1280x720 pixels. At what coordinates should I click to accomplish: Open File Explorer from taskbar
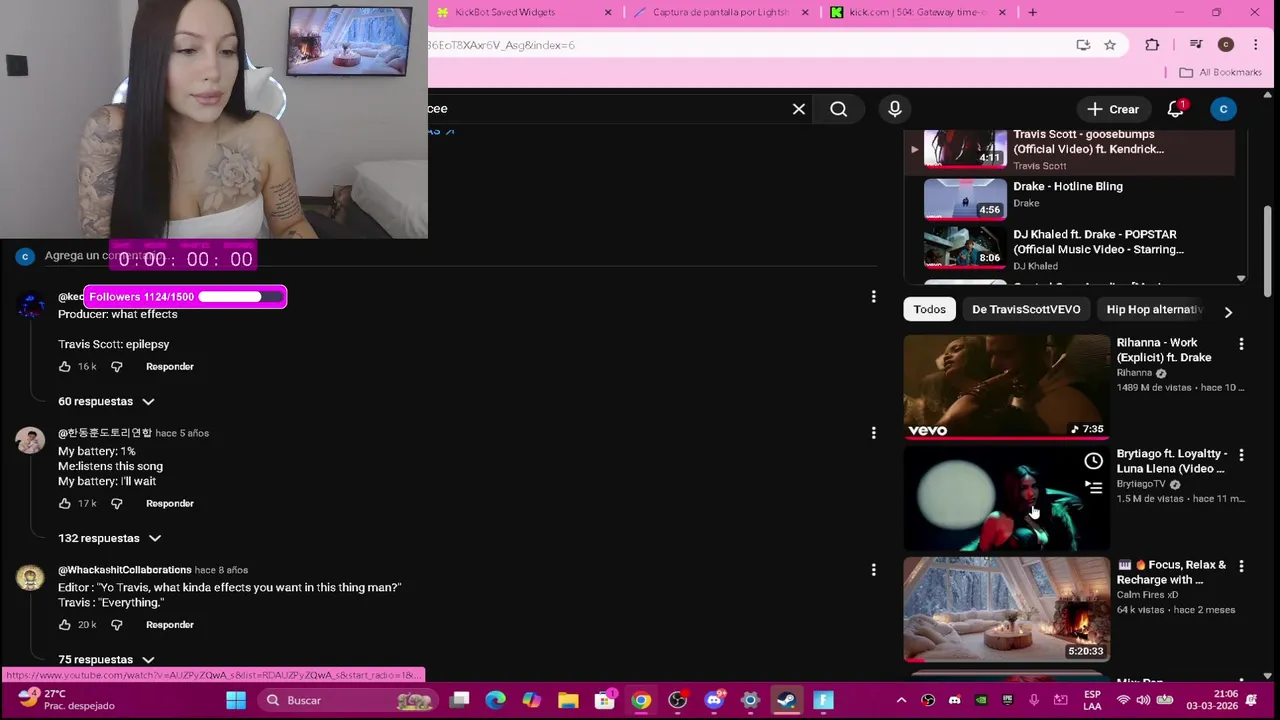point(568,701)
